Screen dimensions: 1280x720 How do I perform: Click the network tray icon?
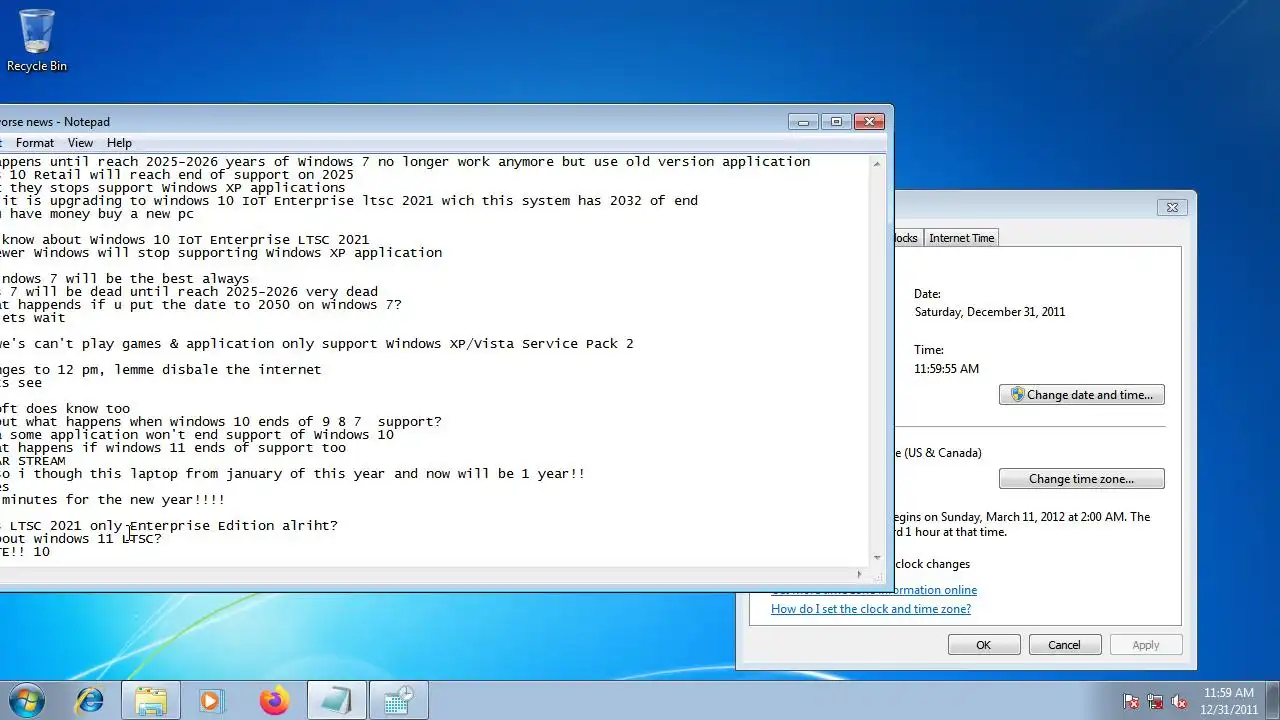1155,701
